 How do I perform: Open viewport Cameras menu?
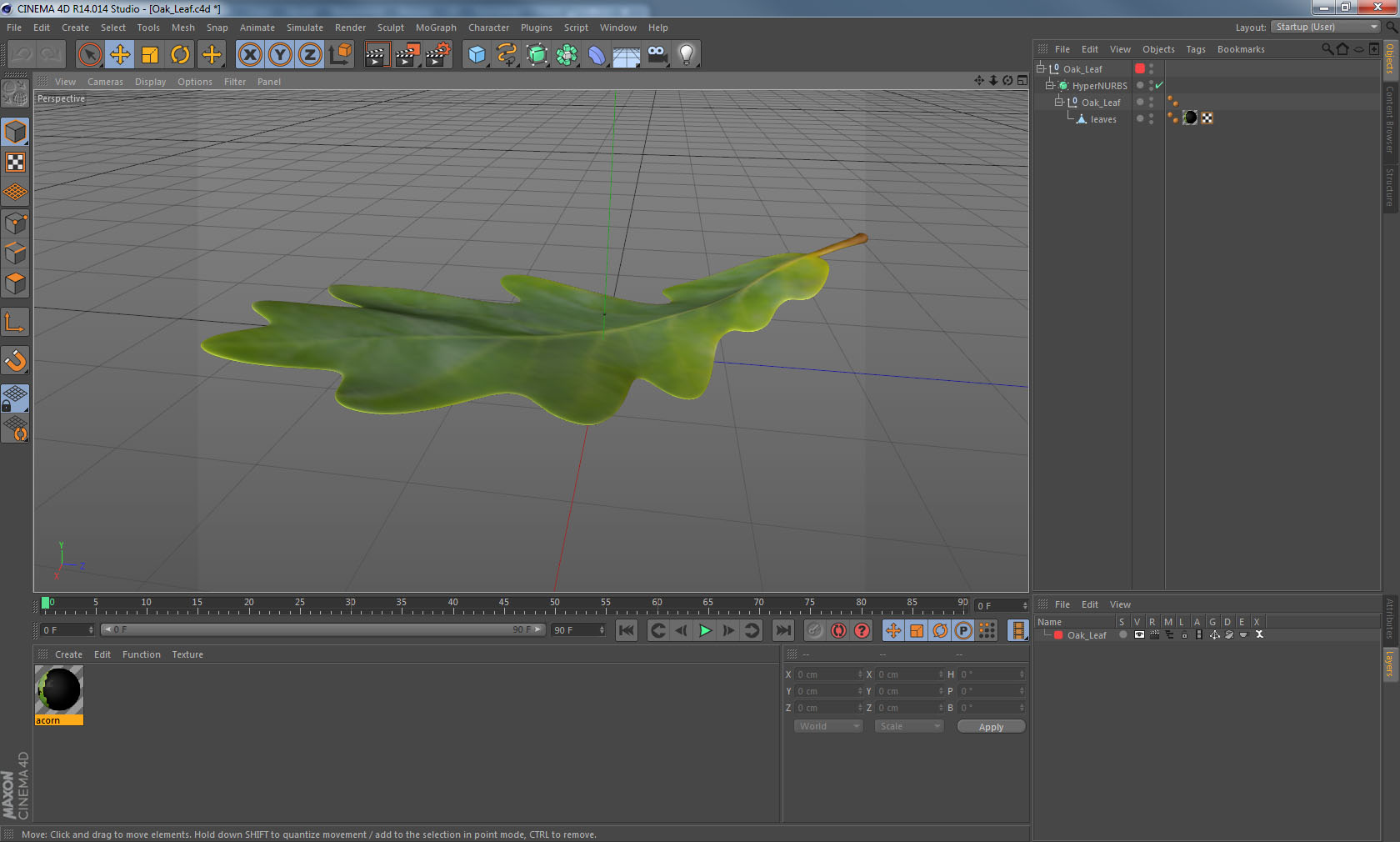coord(105,82)
